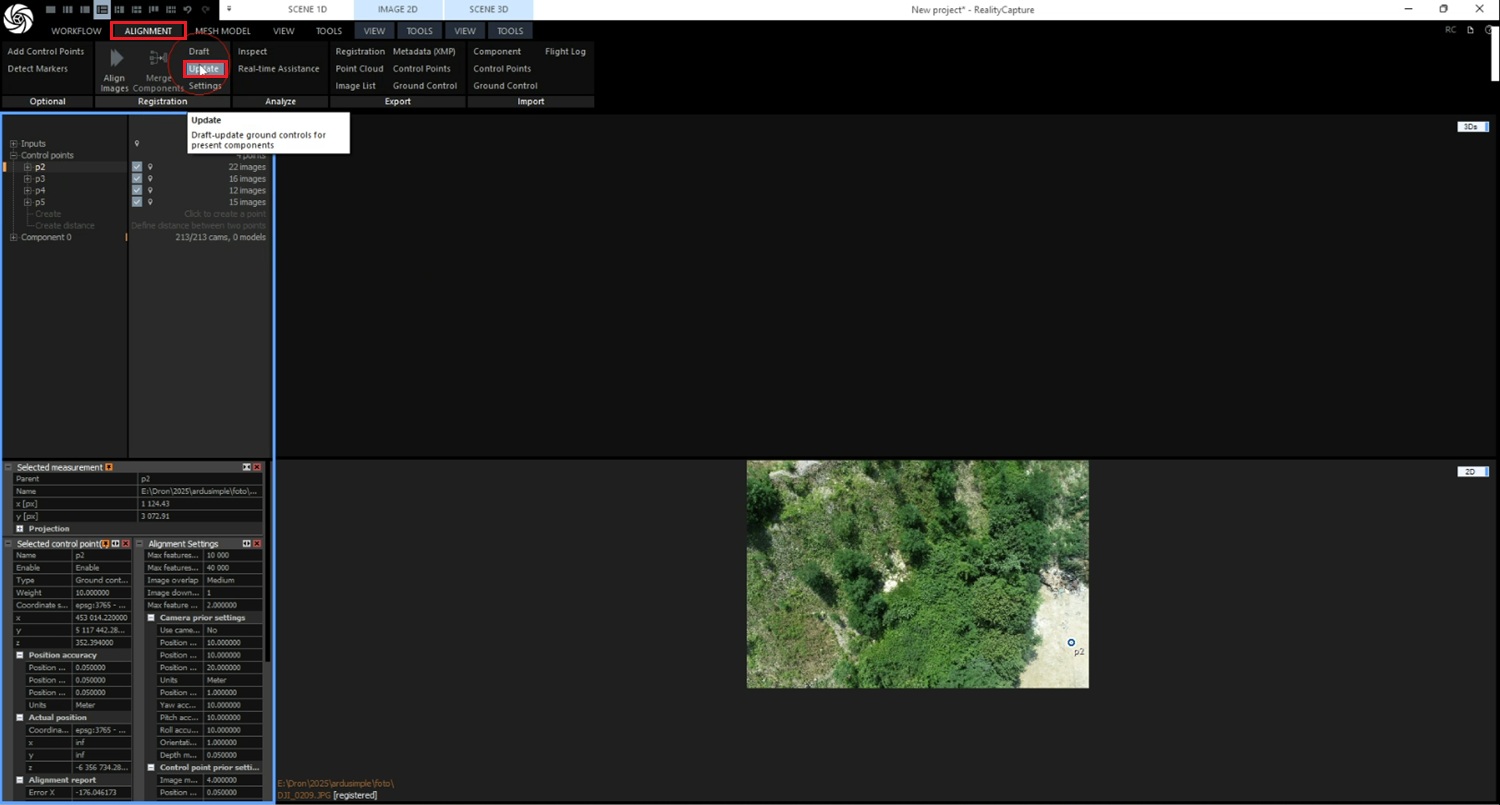Click the Align Images arrow icon
The height and width of the screenshot is (805, 1500).
(116, 59)
